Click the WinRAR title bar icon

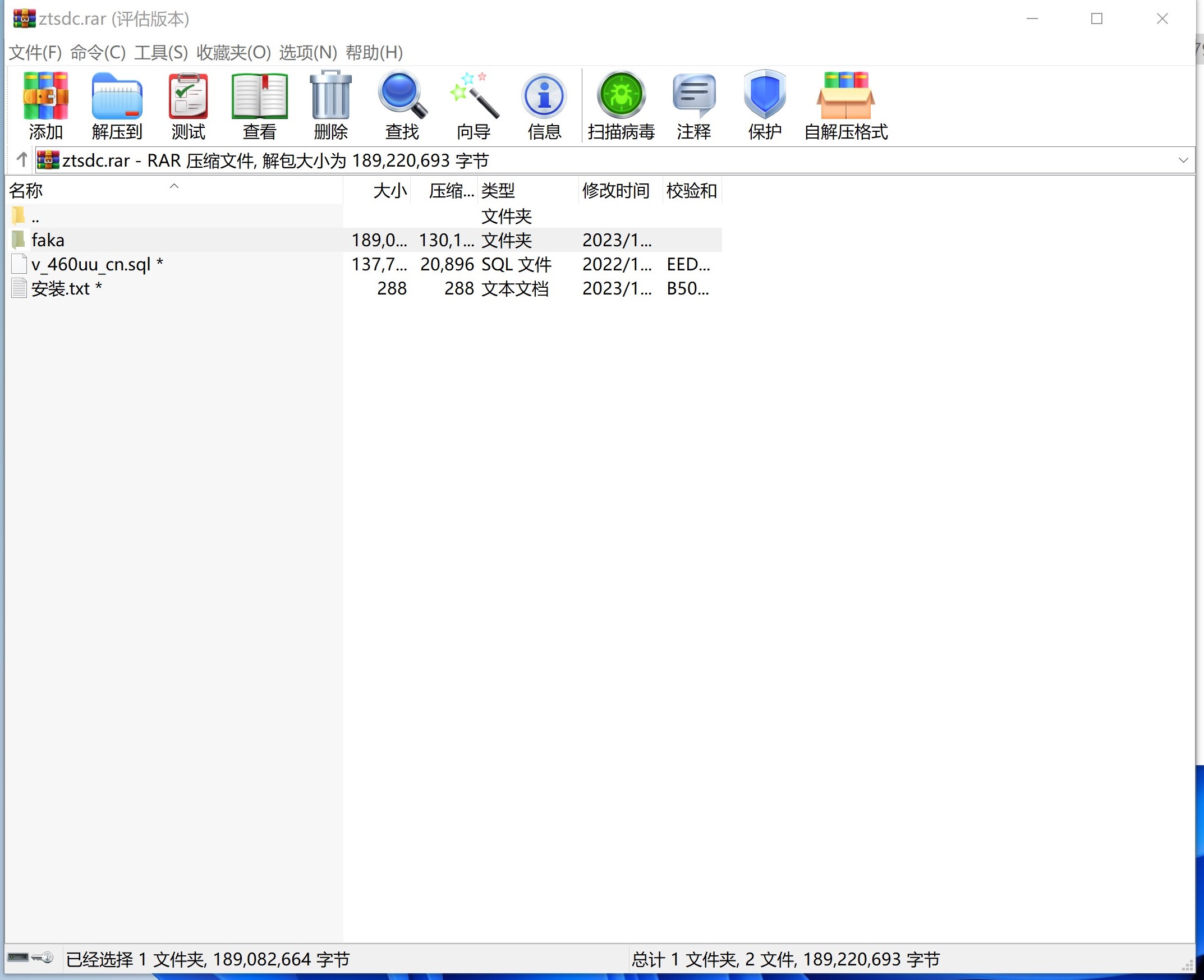coord(24,19)
